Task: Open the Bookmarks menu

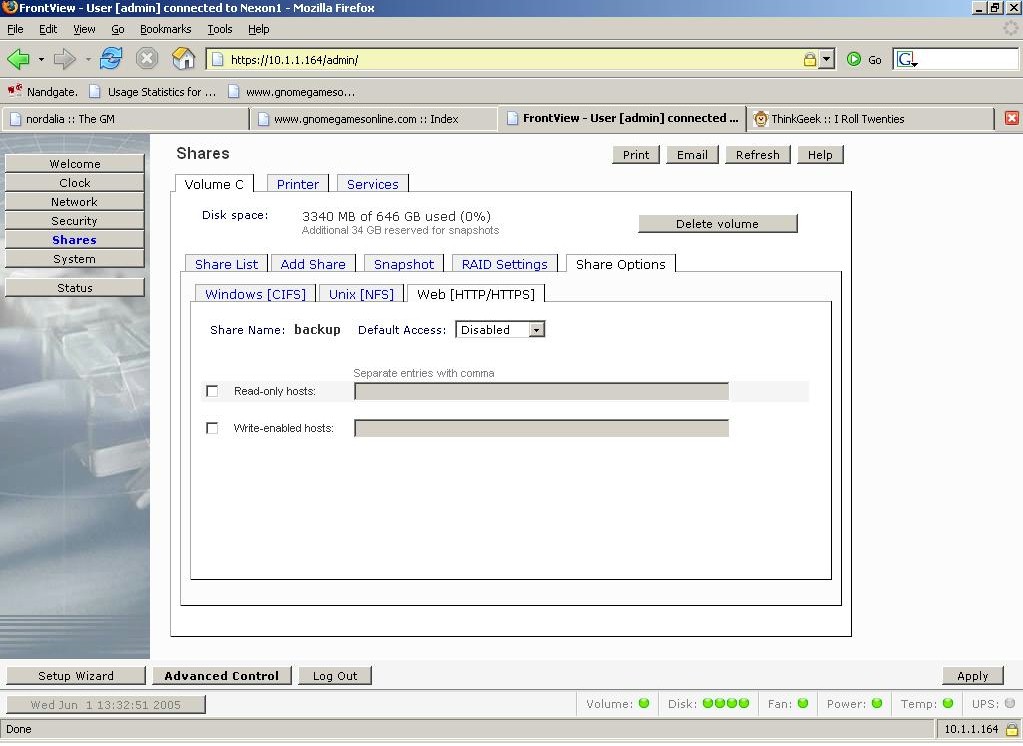Action: click(165, 29)
